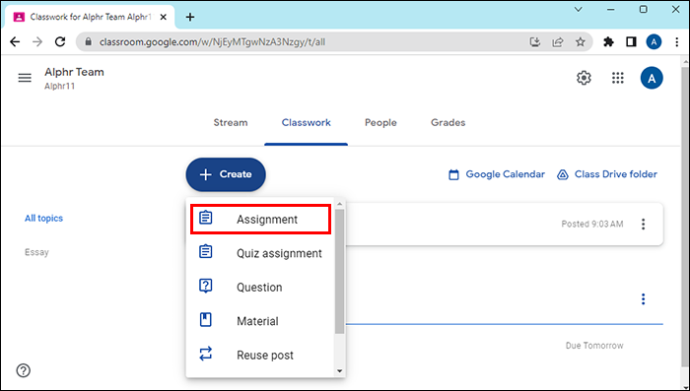
Task: Open the class settings gear icon
Action: (x=584, y=78)
